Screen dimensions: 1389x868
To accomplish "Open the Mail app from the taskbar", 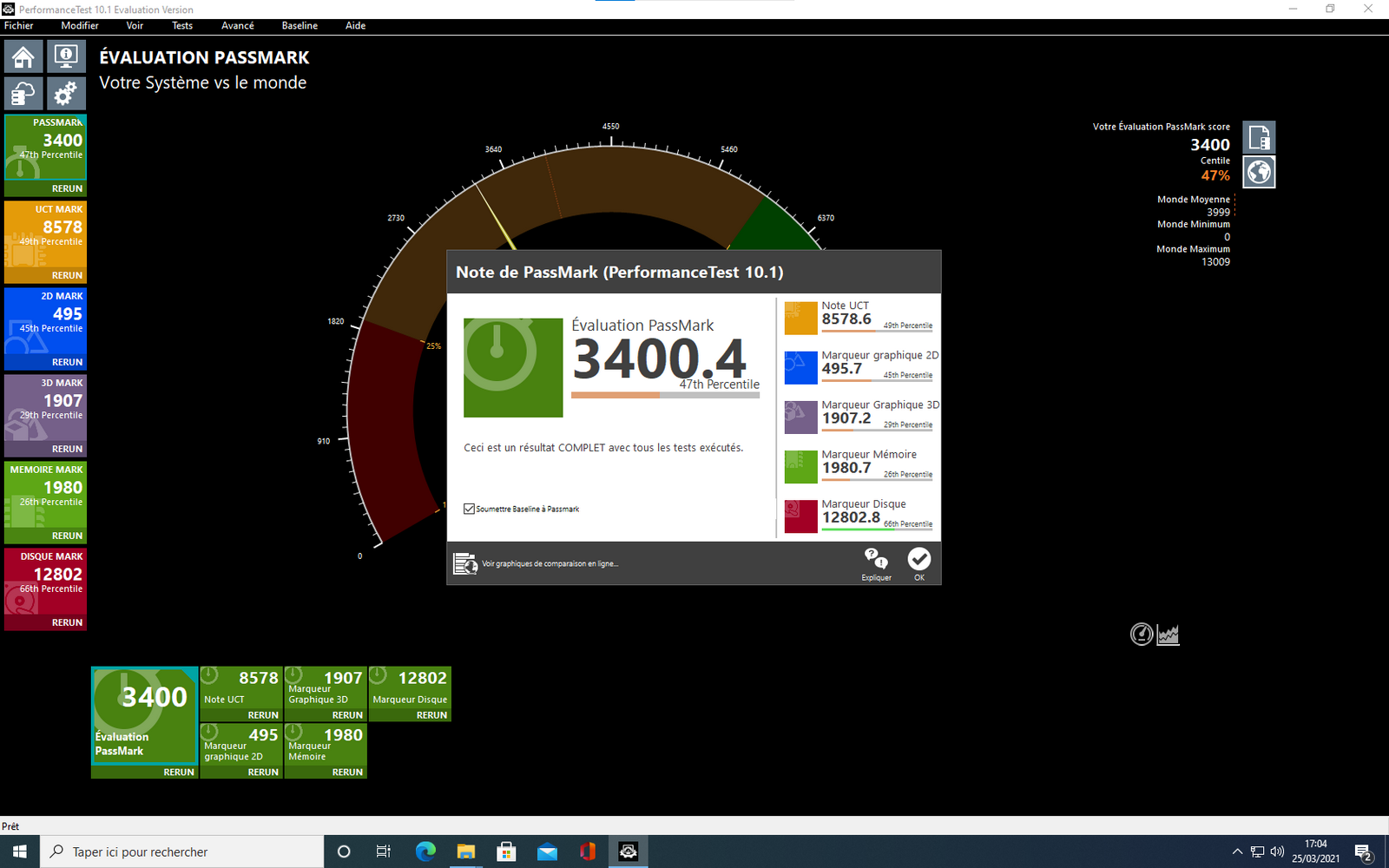I will tap(547, 852).
